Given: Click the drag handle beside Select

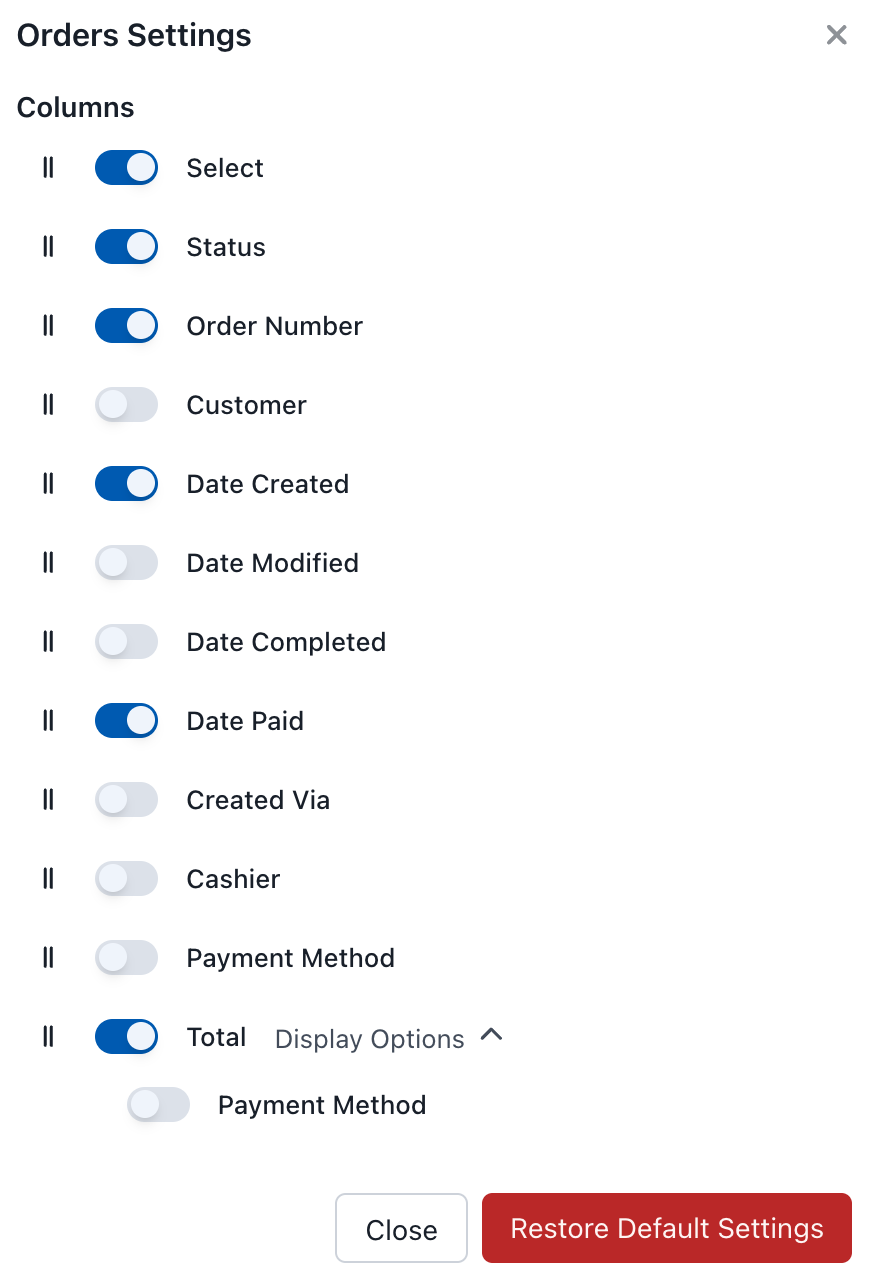Looking at the screenshot, I should coord(48,168).
